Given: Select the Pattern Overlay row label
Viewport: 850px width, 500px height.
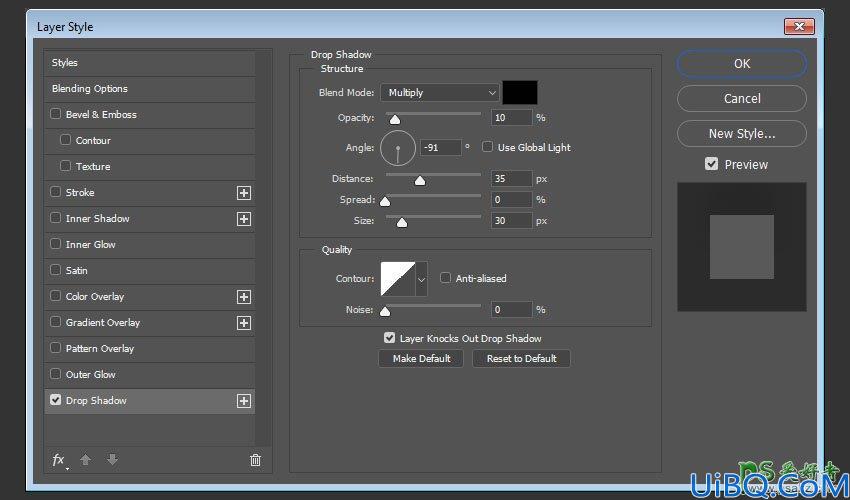Looking at the screenshot, I should coord(100,349).
